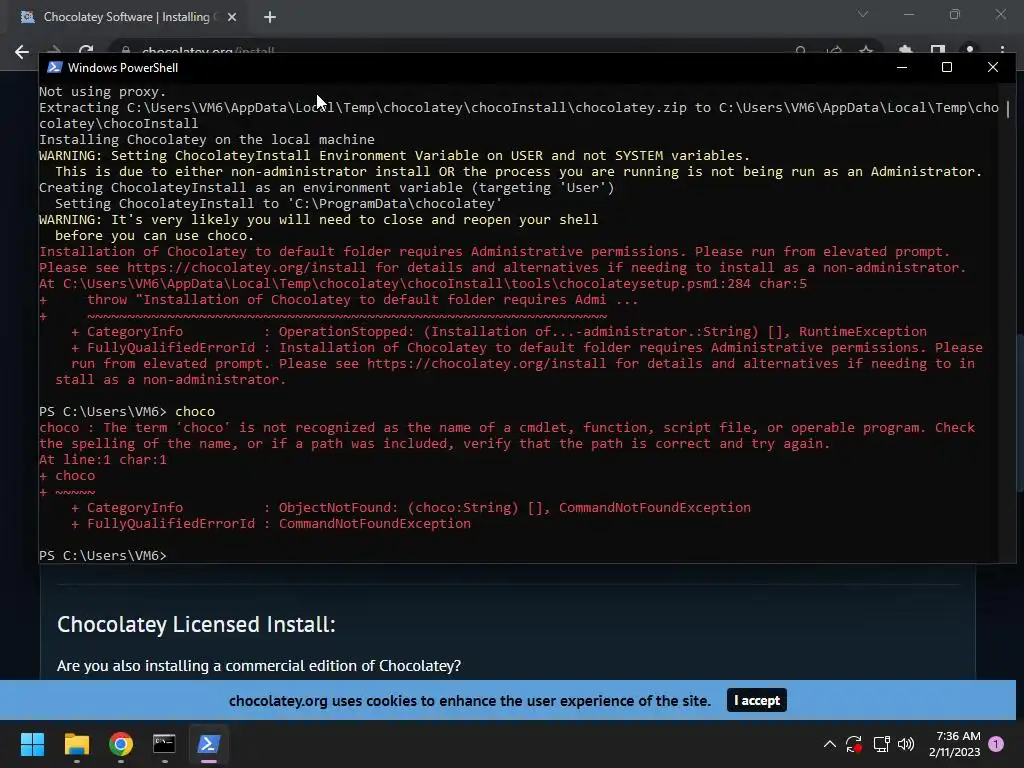The image size is (1024, 768).
Task: Open volume control in tray
Action: click(906, 744)
